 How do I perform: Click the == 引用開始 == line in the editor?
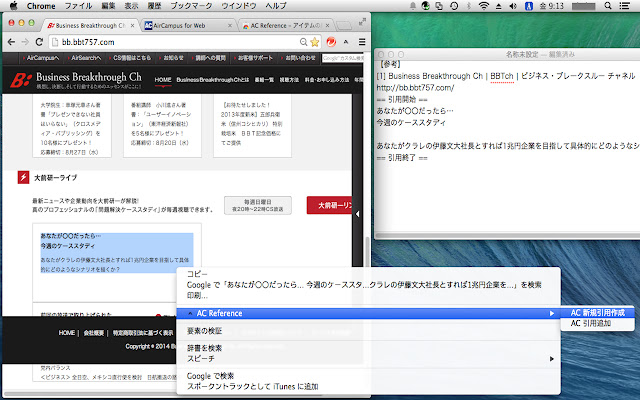point(402,99)
